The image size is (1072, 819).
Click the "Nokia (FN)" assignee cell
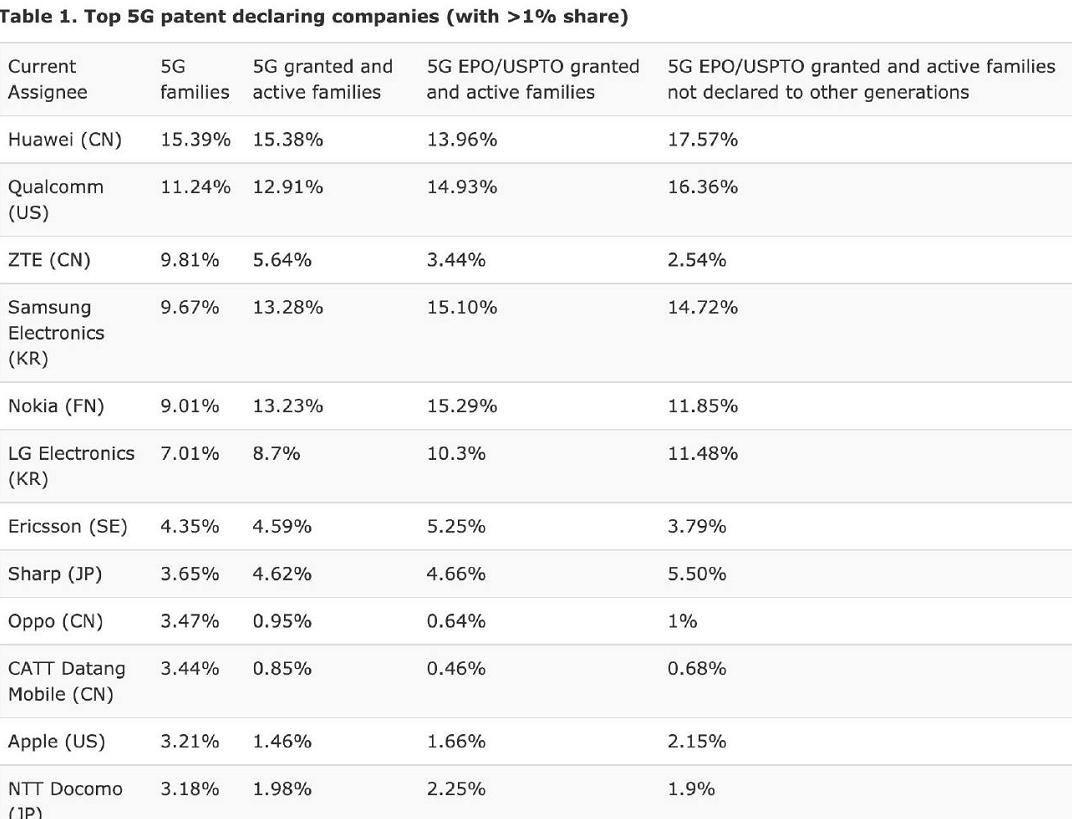coord(56,406)
